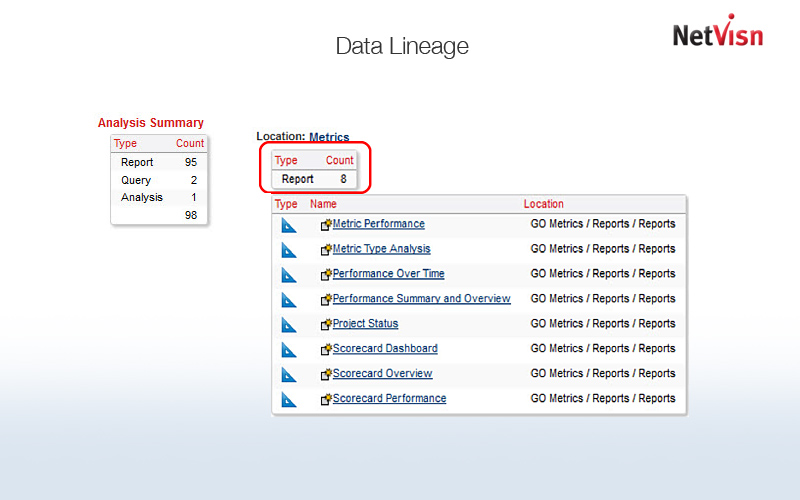
Task: Click the small shortcut icon before Performance Summary and Overview
Action: tap(326, 299)
